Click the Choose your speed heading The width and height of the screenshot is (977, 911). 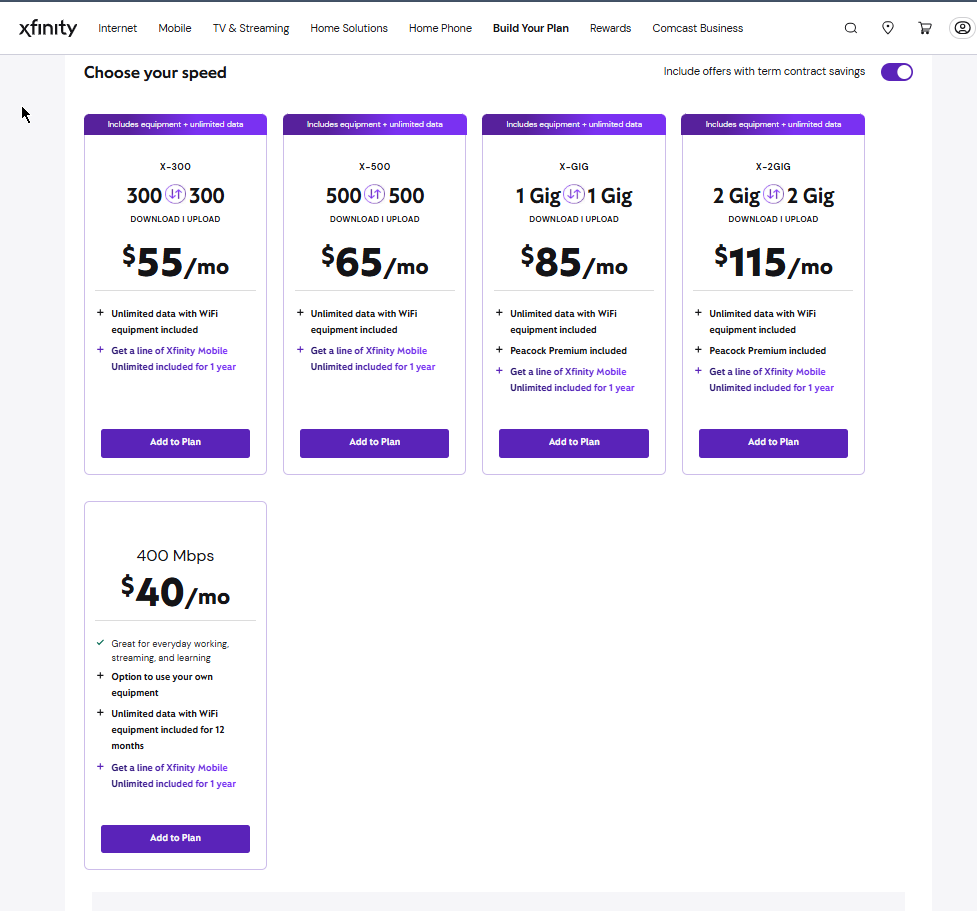[x=155, y=73]
